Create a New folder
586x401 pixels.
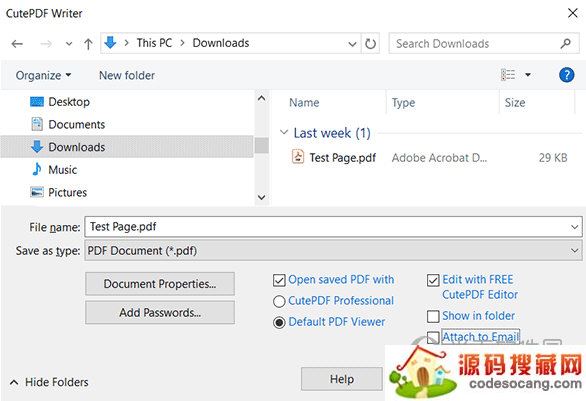click(127, 75)
